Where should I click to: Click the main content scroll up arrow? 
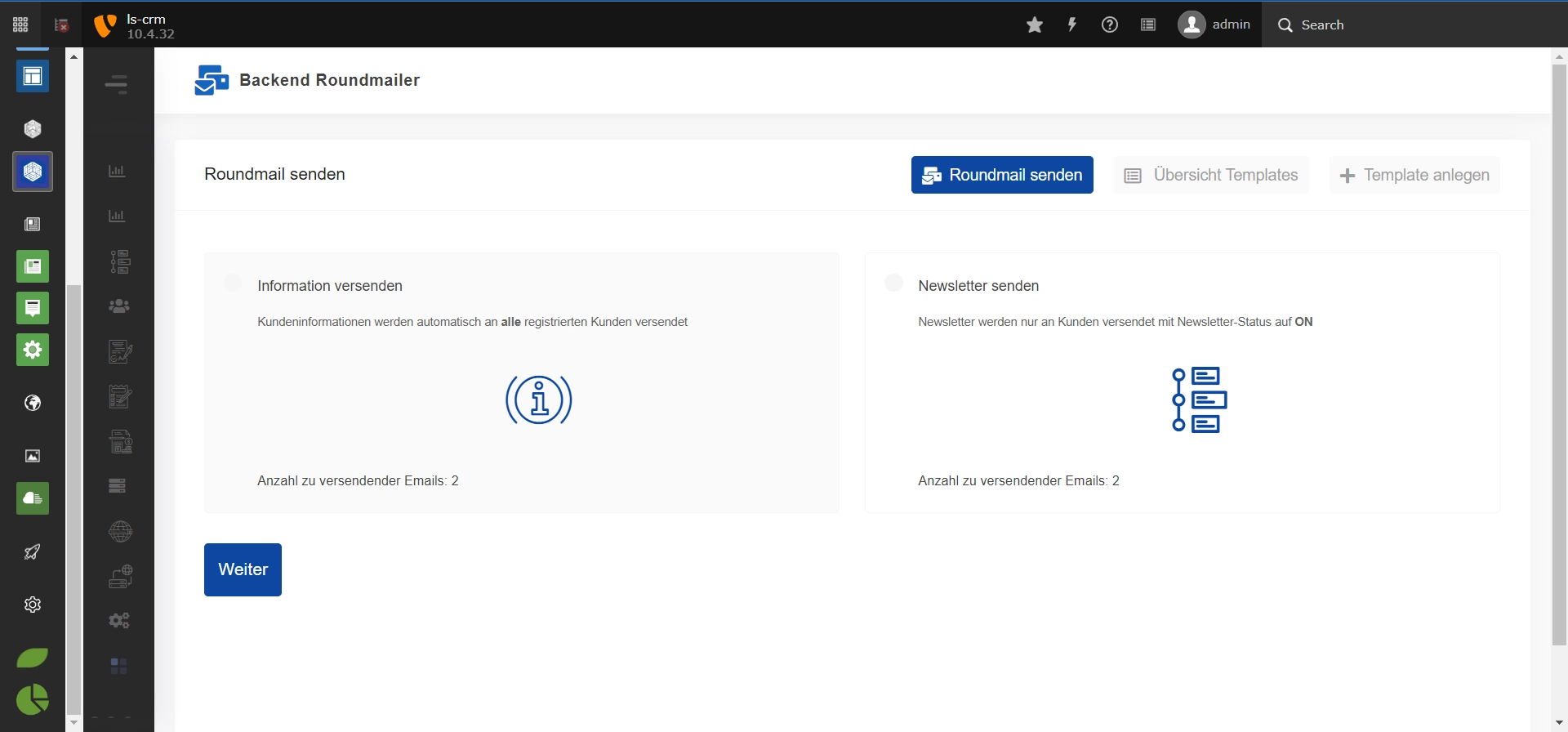coord(1560,56)
